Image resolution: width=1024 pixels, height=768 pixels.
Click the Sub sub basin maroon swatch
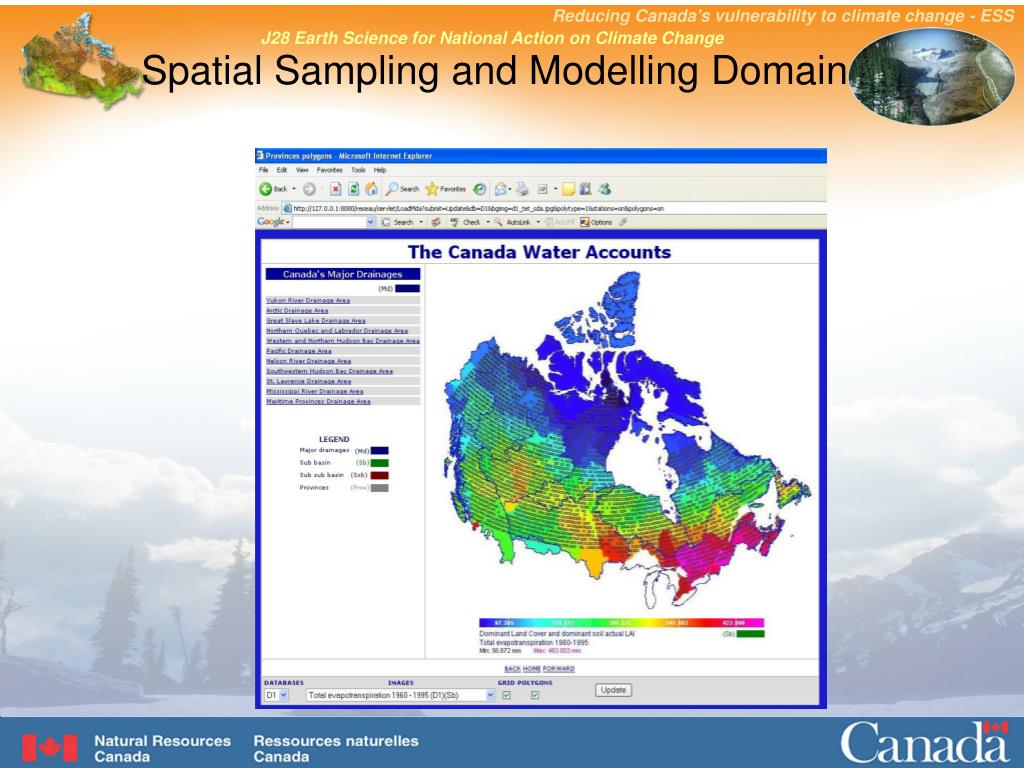379,475
